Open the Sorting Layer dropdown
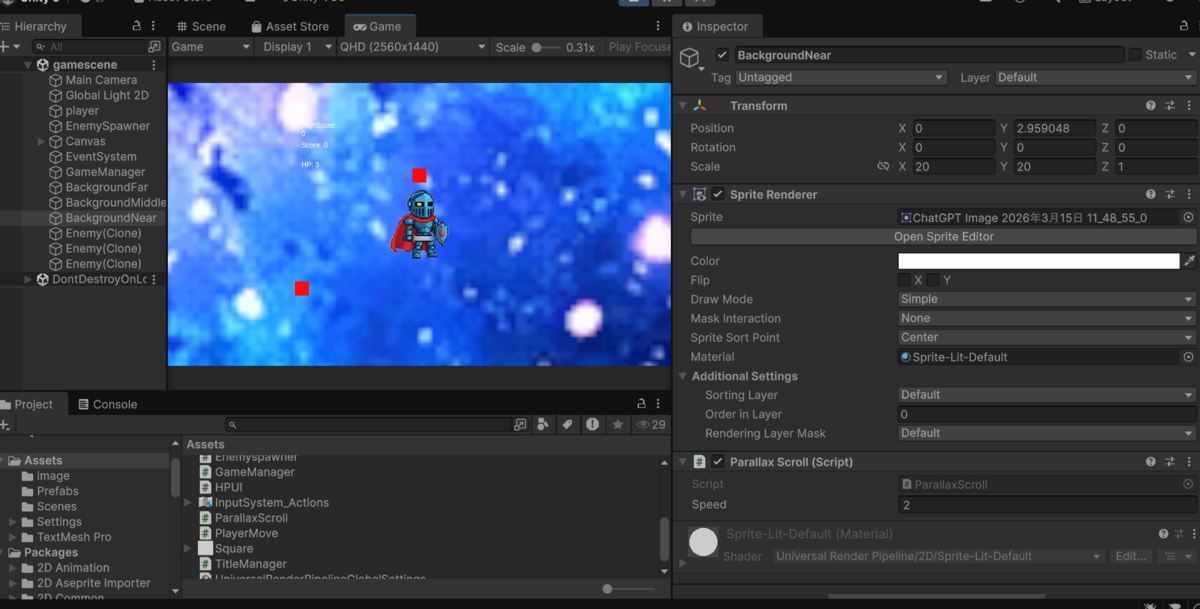Image resolution: width=1200 pixels, height=609 pixels. coord(1046,395)
